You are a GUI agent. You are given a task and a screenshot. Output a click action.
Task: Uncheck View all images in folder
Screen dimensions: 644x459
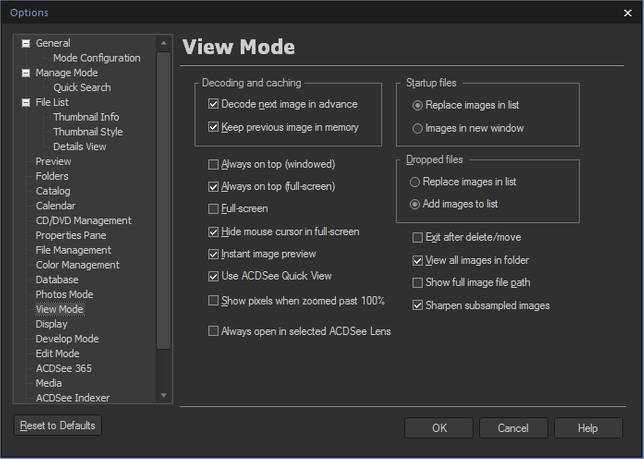417,260
